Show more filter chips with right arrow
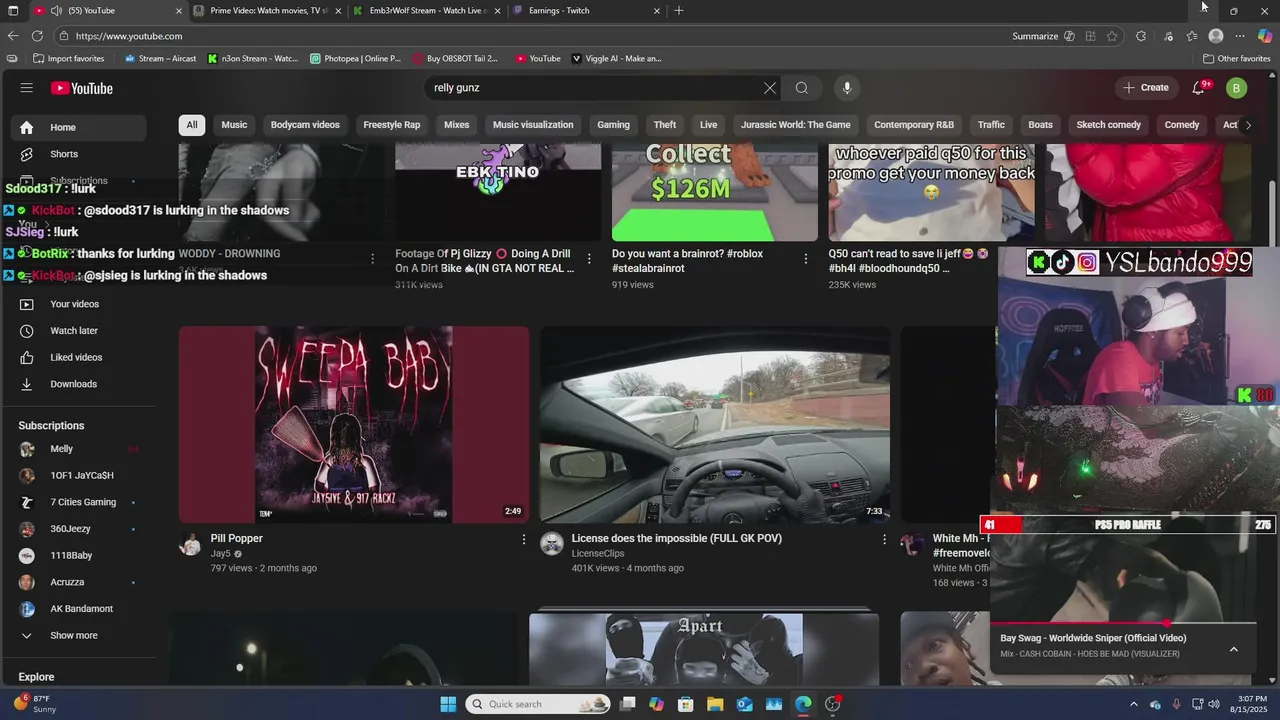1280x720 pixels. pyautogui.click(x=1247, y=125)
